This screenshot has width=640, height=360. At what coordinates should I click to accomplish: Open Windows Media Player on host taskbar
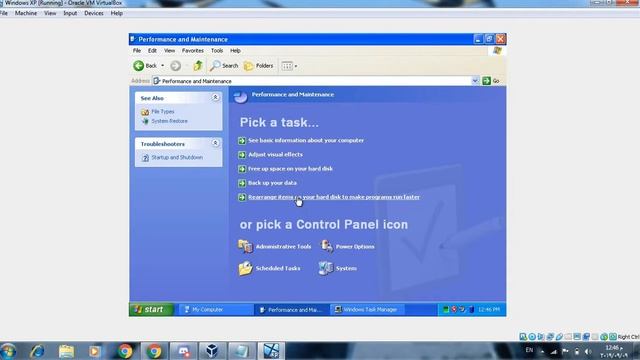pyautogui.click(x=94, y=351)
